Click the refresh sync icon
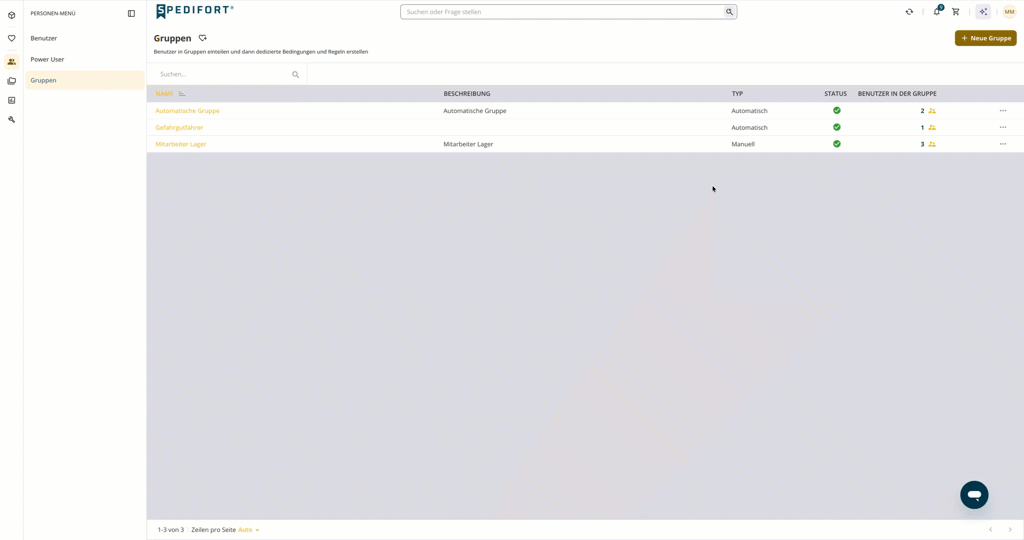This screenshot has width=1024, height=540. click(909, 12)
